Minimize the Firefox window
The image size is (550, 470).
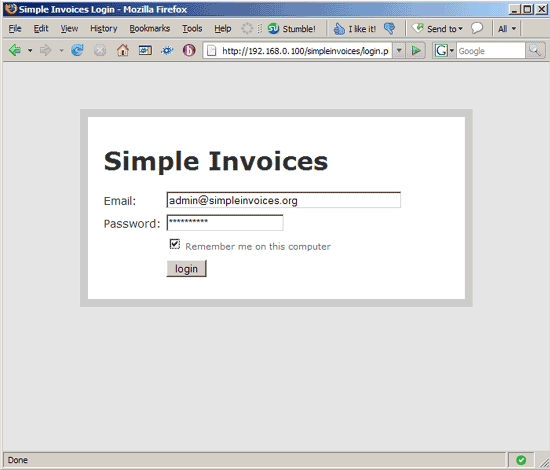[514, 9]
